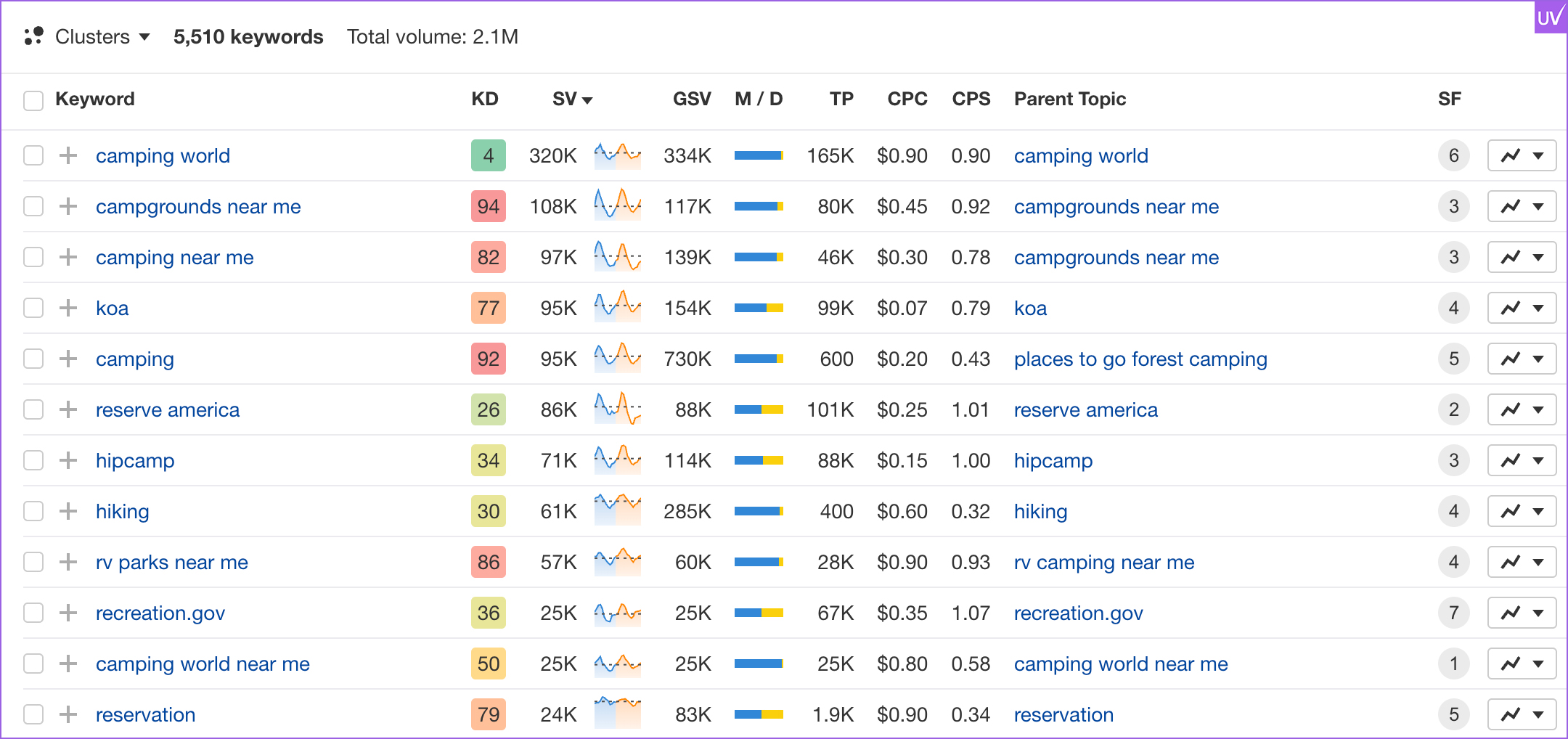Toggle the select-all checkbox in header

pos(33,100)
